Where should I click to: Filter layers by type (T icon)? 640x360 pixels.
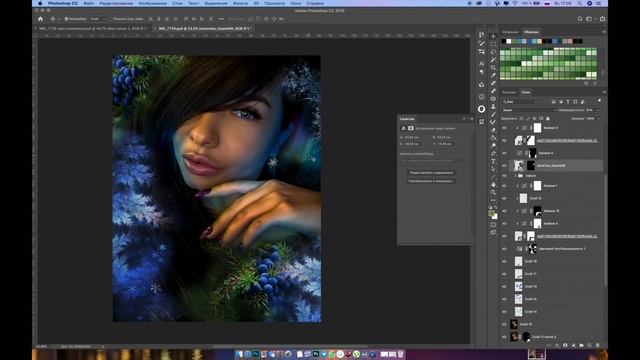click(568, 102)
